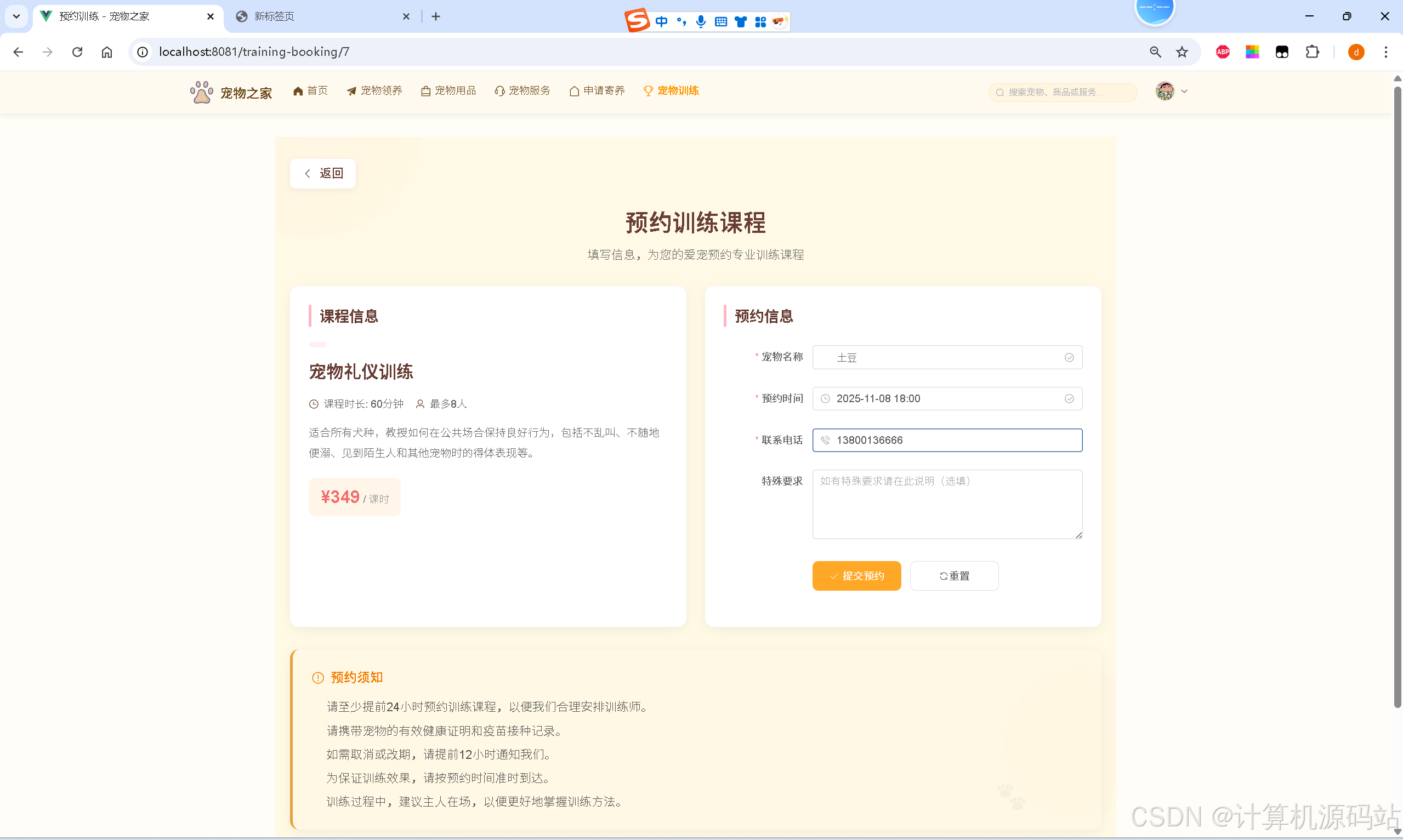
Task: Open the black mask extension icon
Action: pyautogui.click(x=1282, y=52)
